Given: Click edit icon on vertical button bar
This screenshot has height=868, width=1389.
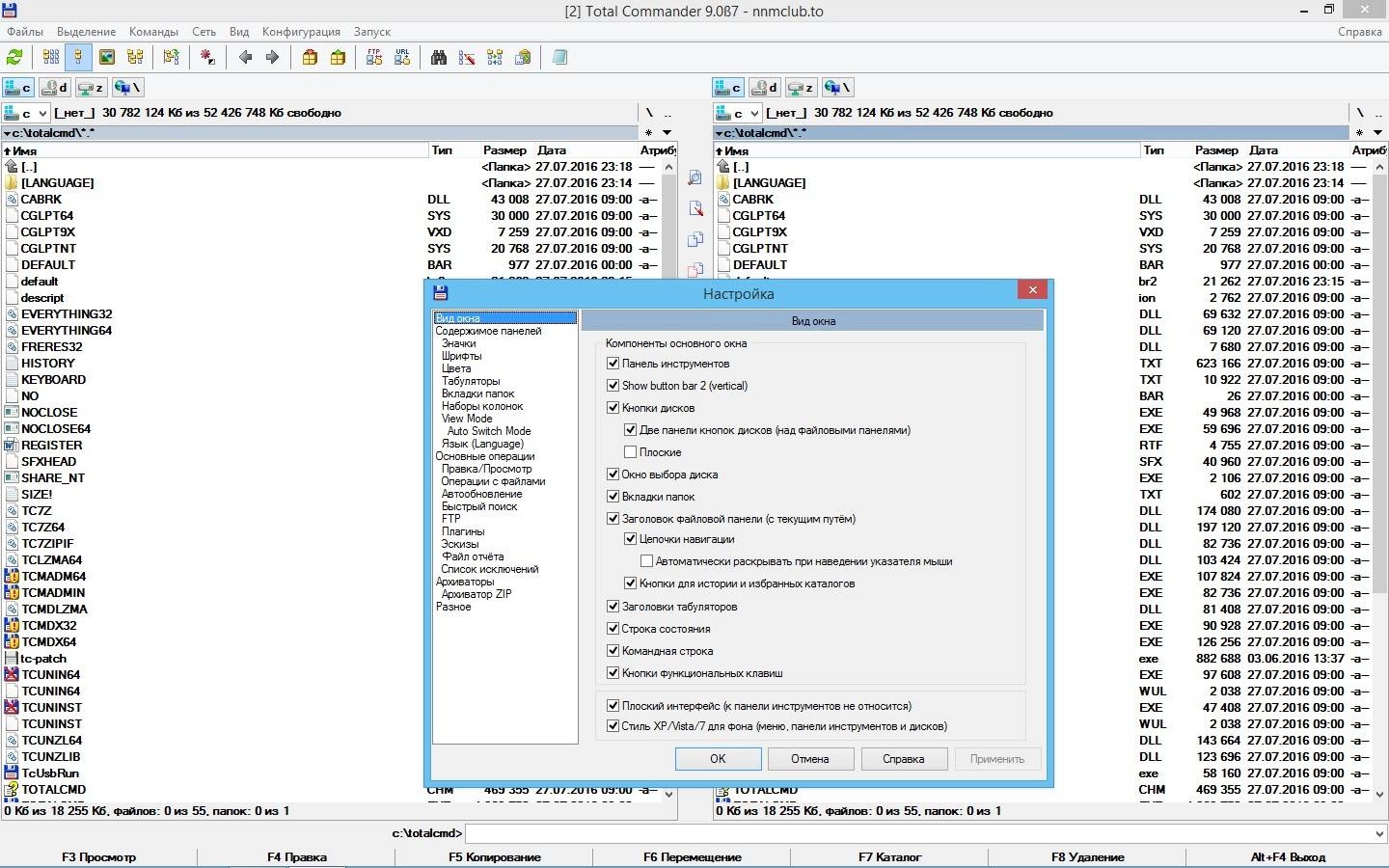Looking at the screenshot, I should coord(694,208).
